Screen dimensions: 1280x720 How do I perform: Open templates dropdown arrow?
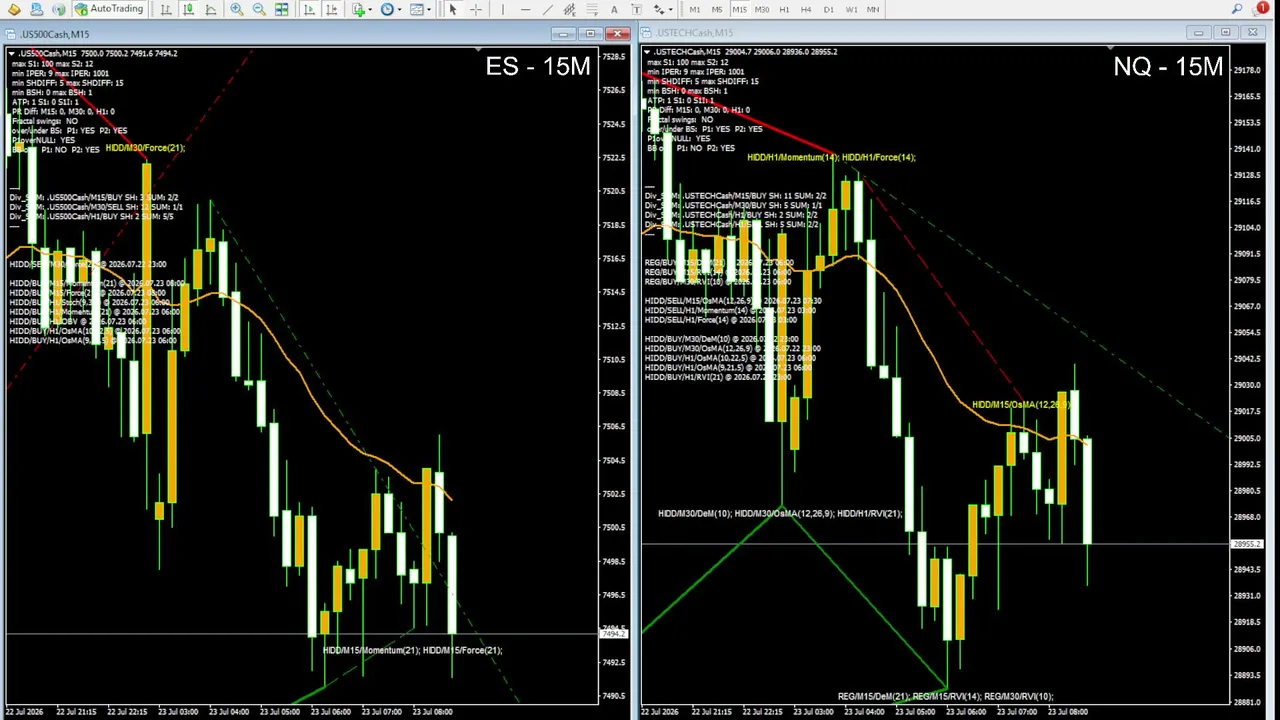click(430, 9)
